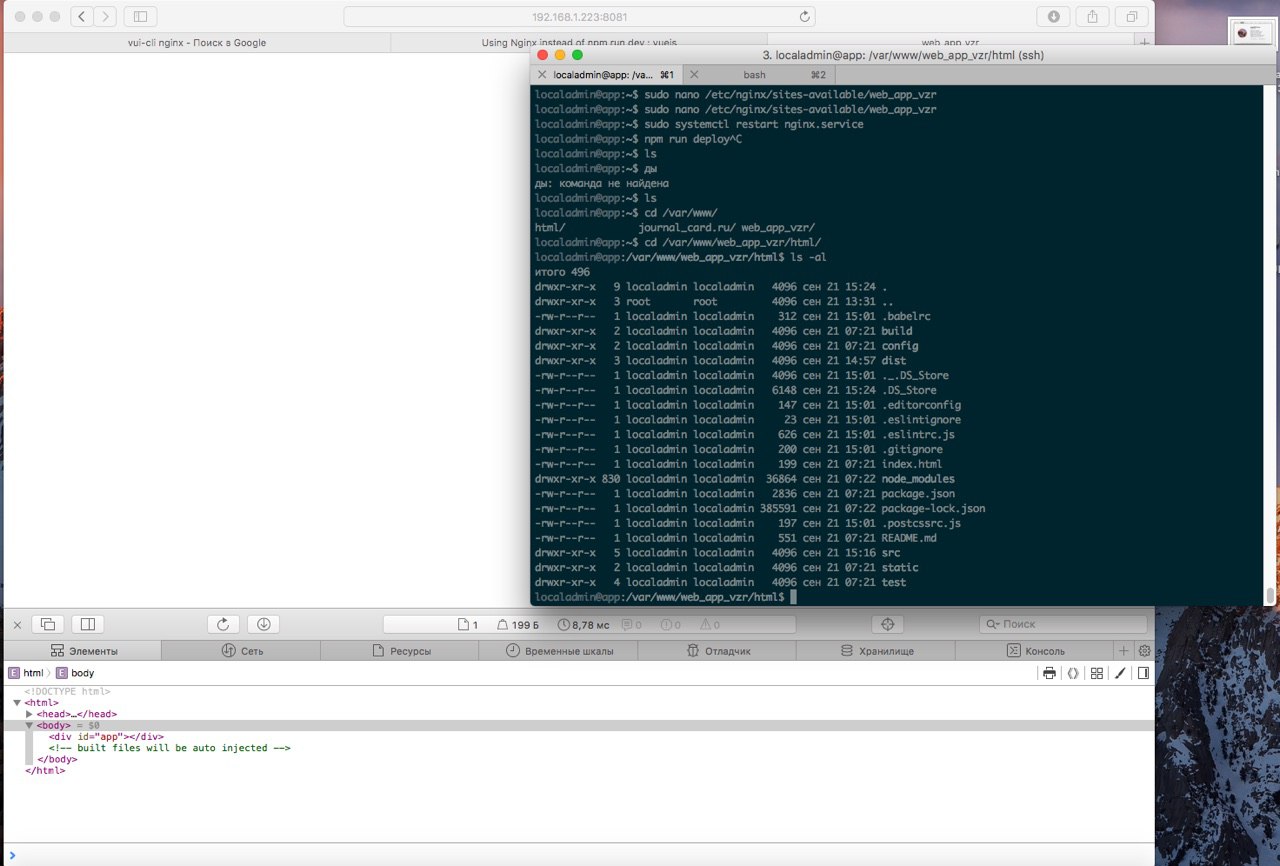This screenshot has width=1280, height=866.
Task: Reload the page in the address bar
Action: 804,17
